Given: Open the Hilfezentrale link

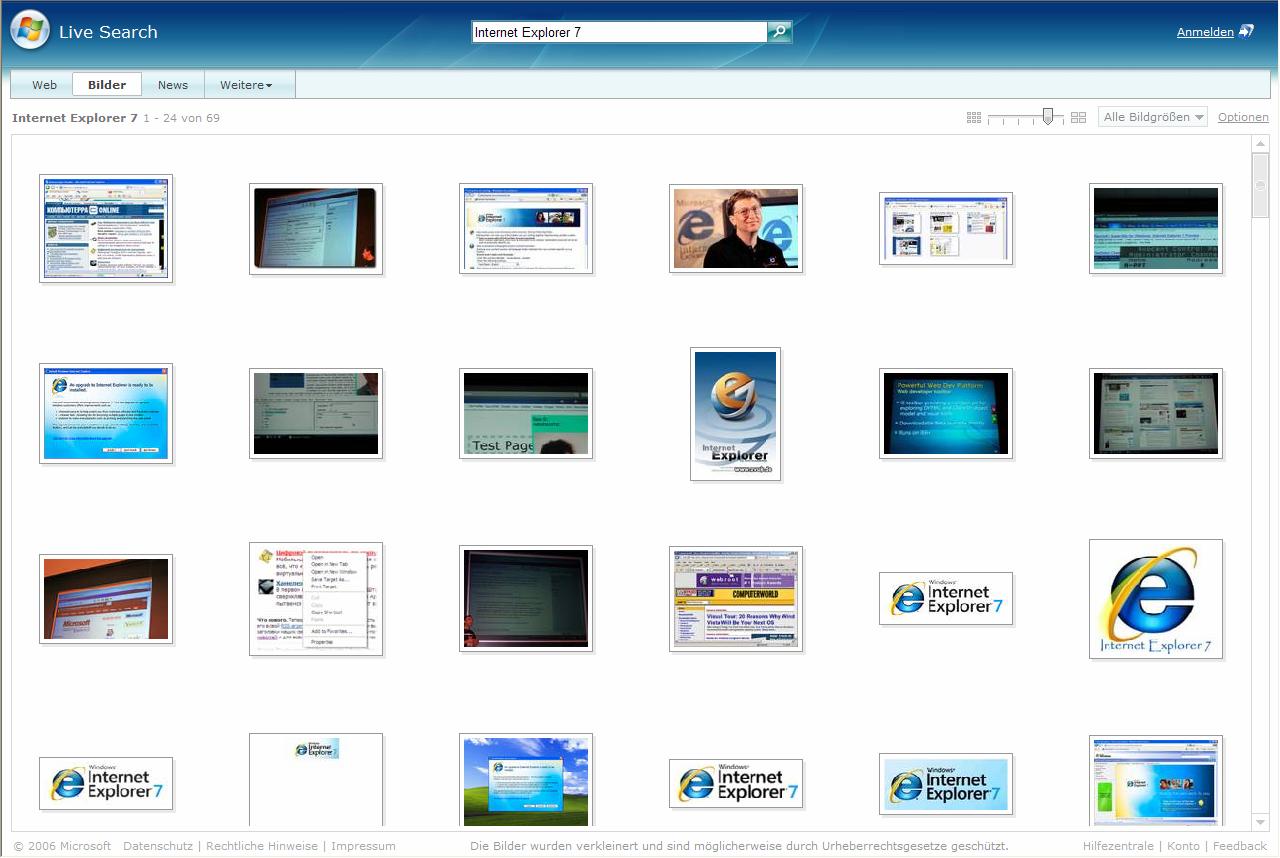Looking at the screenshot, I should 1118,846.
